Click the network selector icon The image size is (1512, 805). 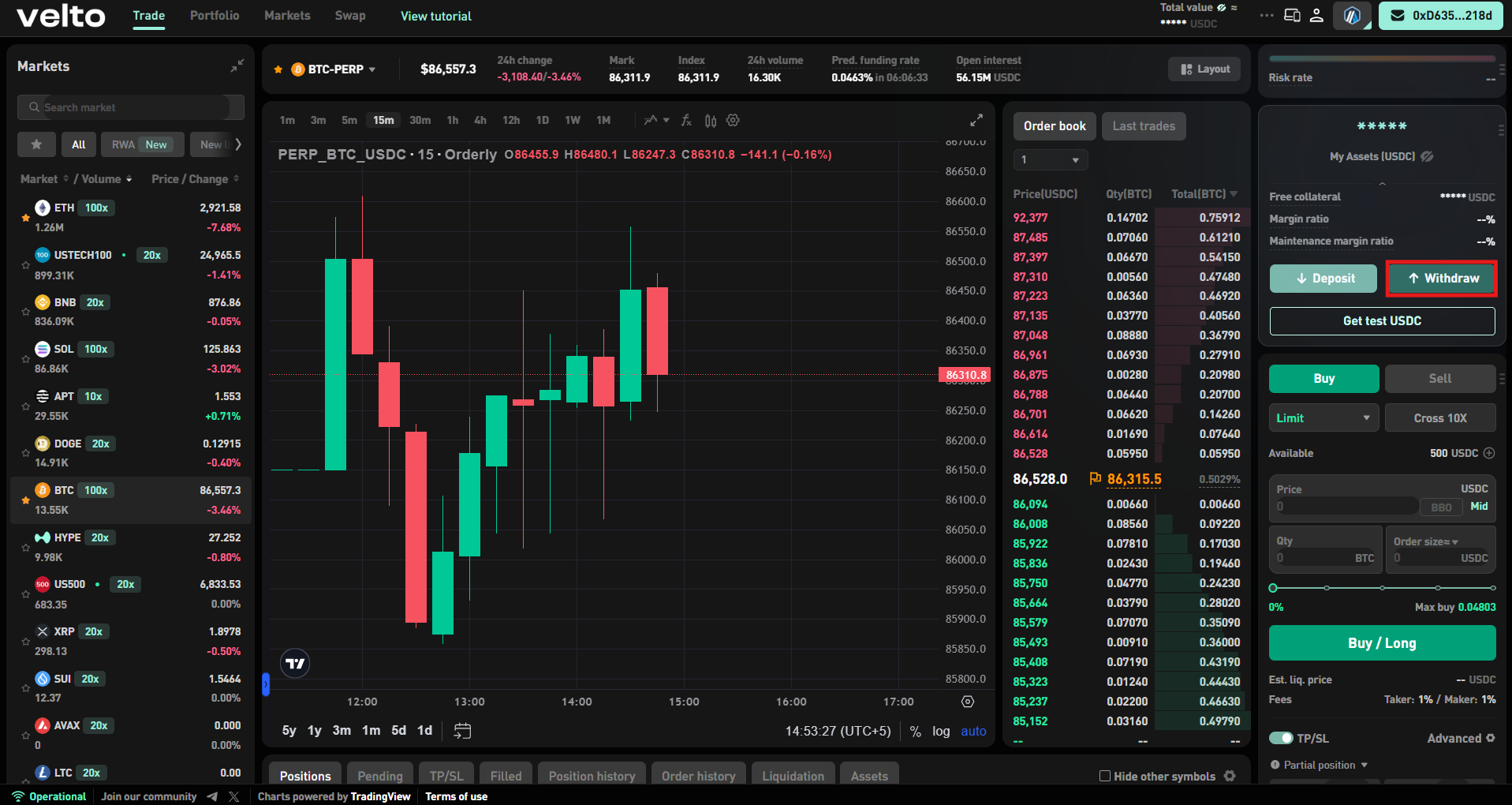coord(1352,16)
